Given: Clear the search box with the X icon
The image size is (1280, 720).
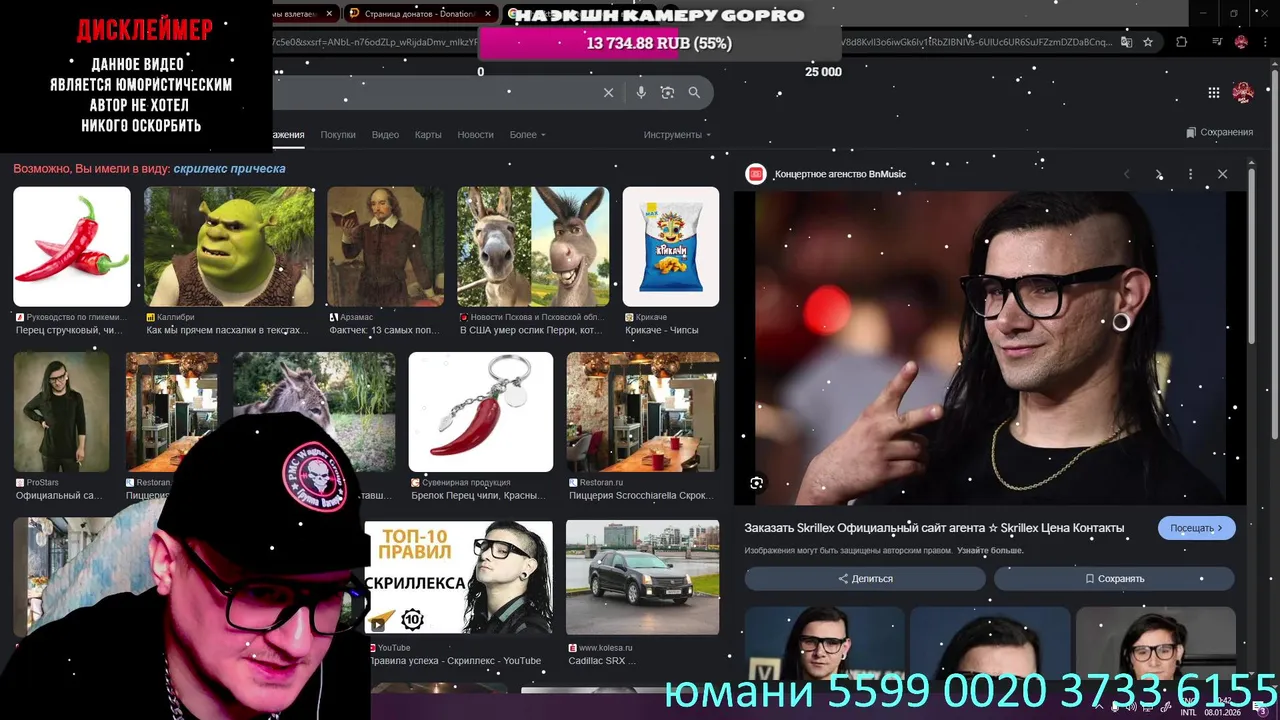Looking at the screenshot, I should pos(608,93).
